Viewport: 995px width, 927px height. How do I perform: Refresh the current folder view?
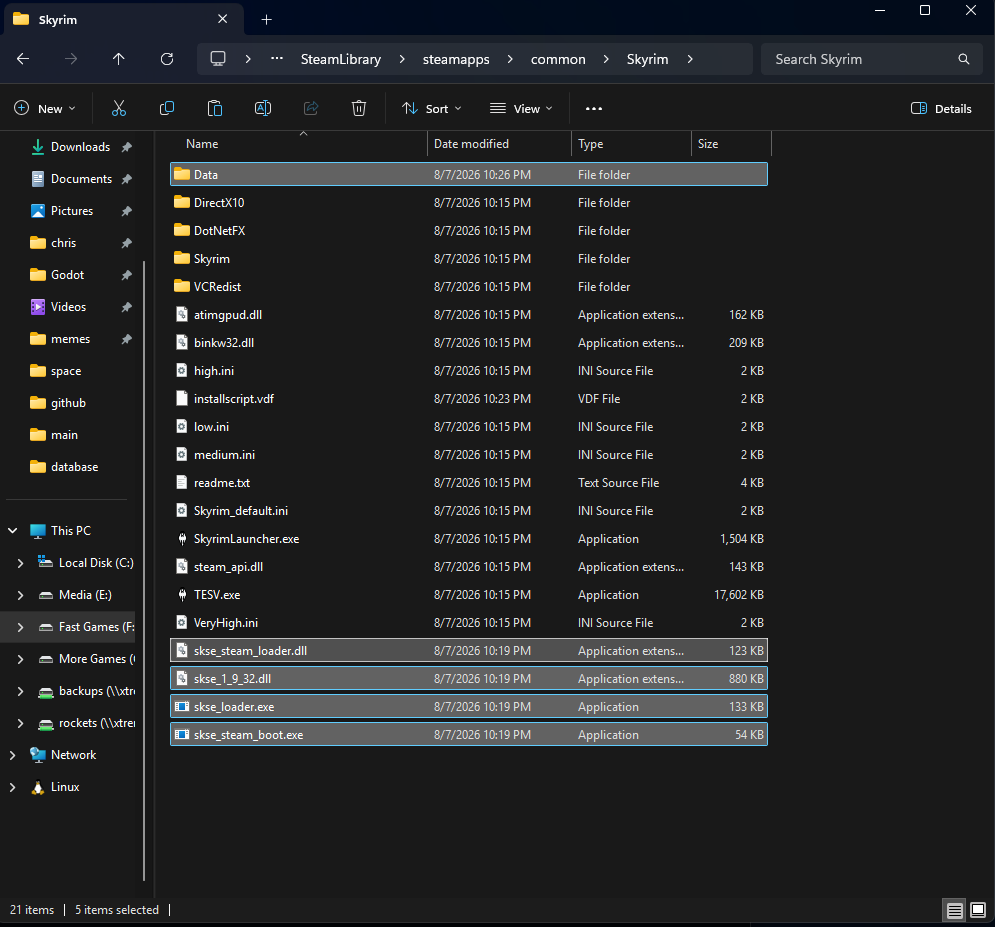click(167, 59)
